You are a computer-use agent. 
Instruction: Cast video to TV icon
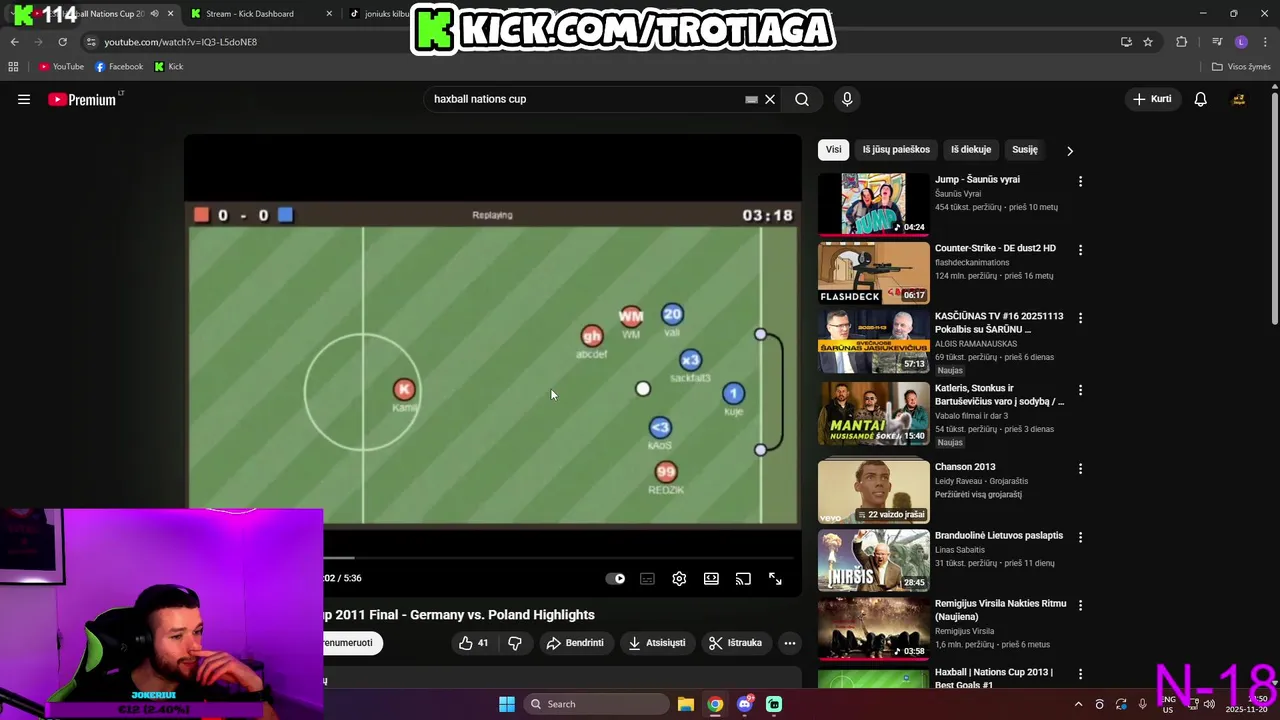(x=743, y=579)
